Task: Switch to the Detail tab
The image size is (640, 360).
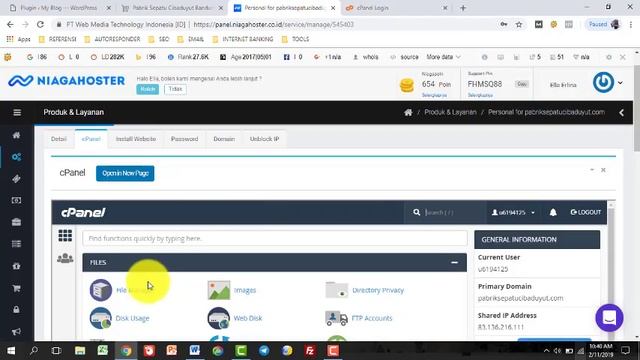Action: pyautogui.click(x=59, y=139)
